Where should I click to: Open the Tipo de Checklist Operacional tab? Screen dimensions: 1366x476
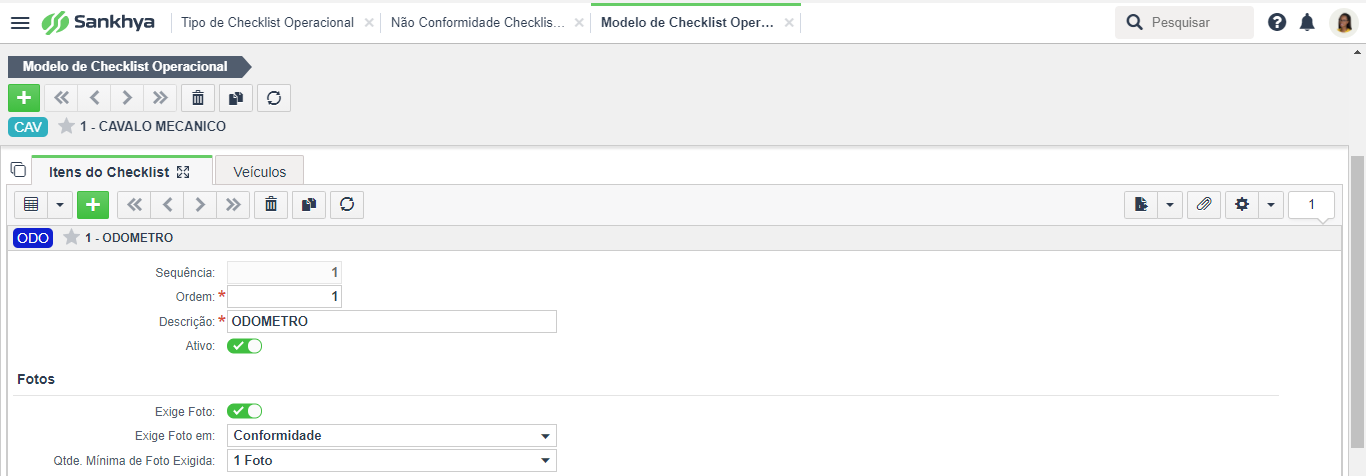pyautogui.click(x=267, y=22)
